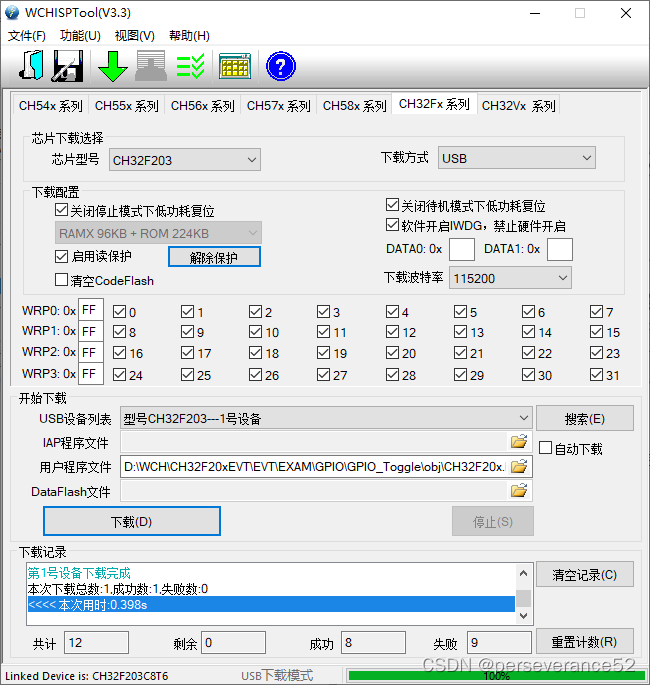Click the IAP program file path field
The height and width of the screenshot is (685, 650).
(314, 442)
